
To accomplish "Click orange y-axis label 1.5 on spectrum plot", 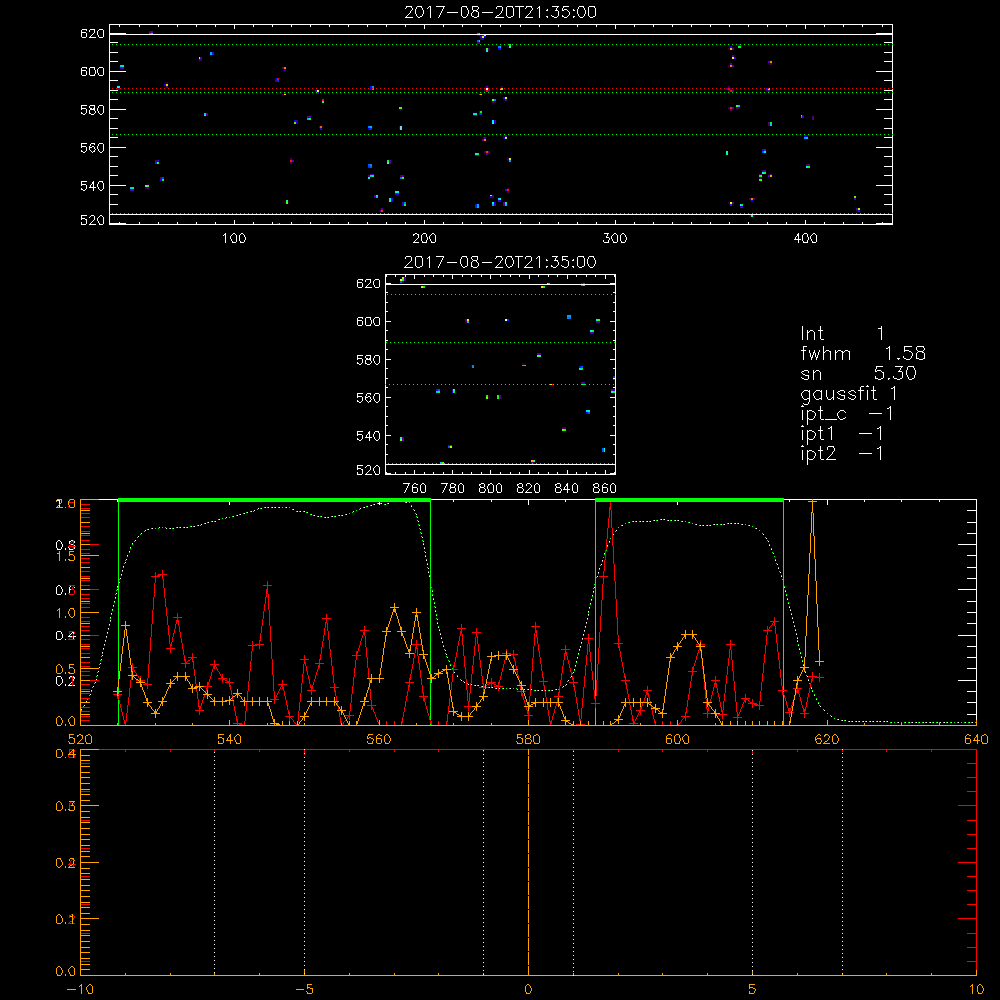I will (66, 556).
